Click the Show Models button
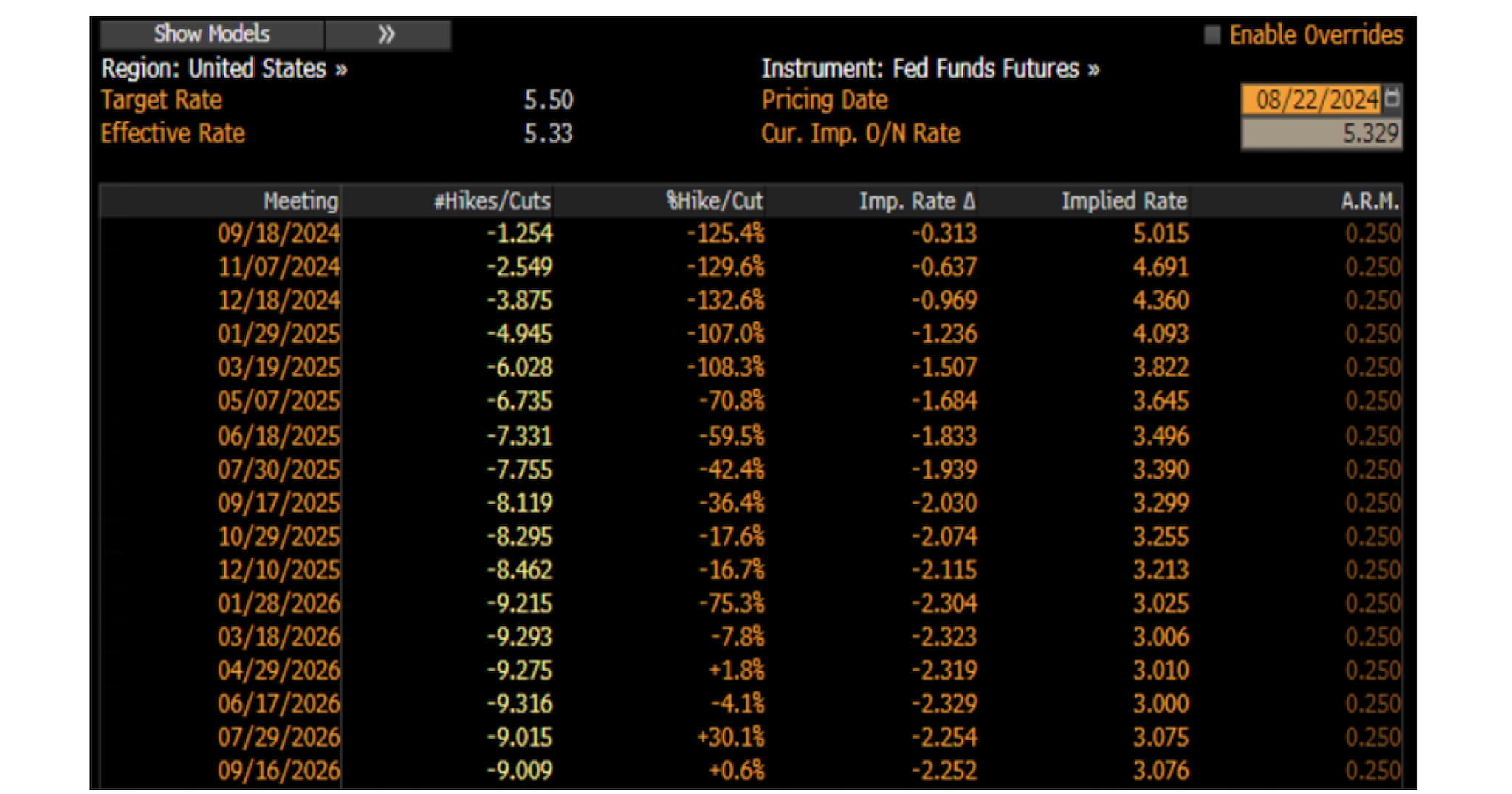 (x=212, y=35)
